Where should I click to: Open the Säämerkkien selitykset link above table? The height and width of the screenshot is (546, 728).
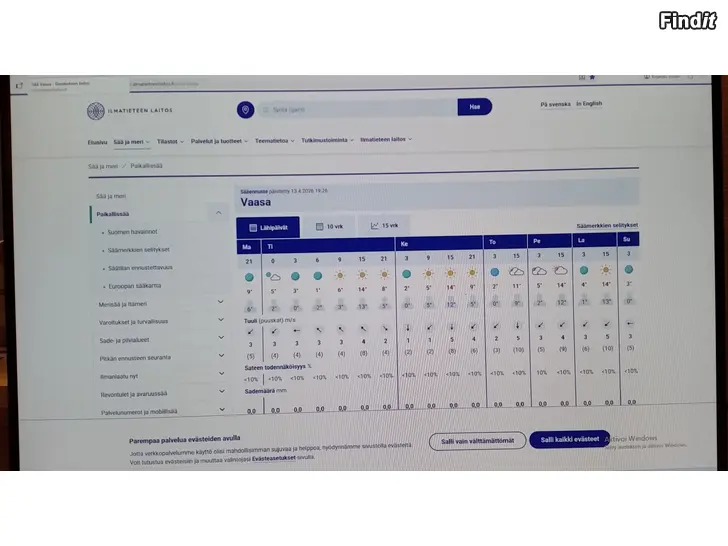click(x=607, y=226)
